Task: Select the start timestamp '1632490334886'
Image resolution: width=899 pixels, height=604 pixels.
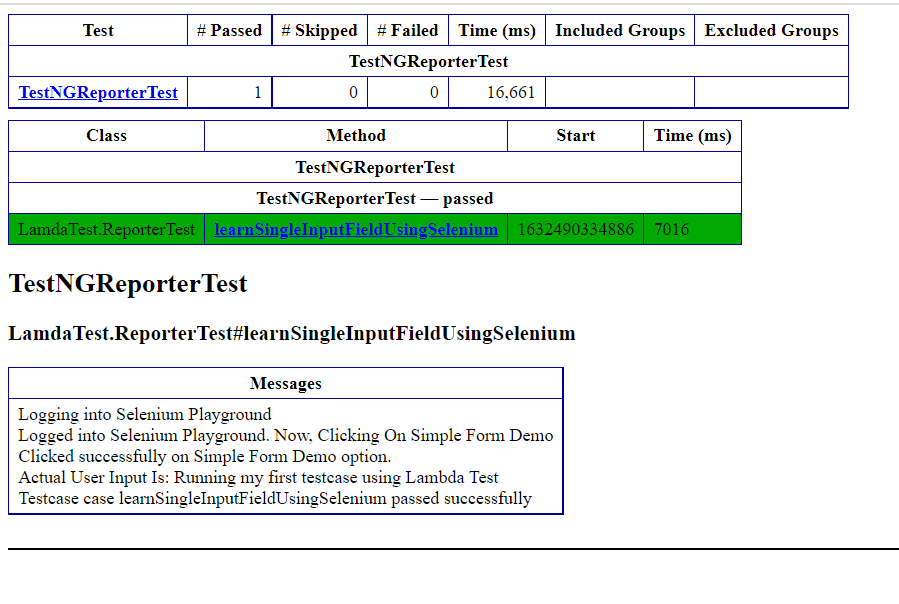Action: (576, 229)
